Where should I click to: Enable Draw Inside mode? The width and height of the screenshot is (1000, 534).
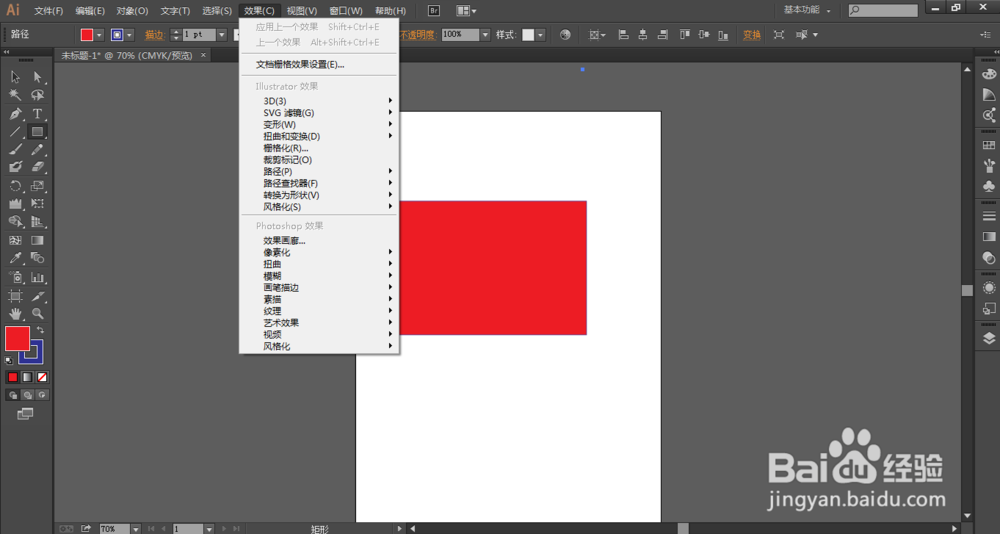[x=42, y=395]
